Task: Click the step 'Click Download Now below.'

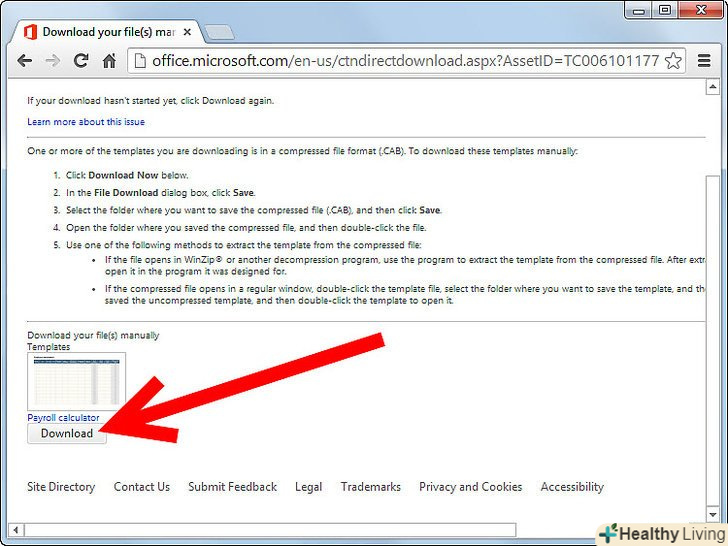Action: click(x=127, y=175)
